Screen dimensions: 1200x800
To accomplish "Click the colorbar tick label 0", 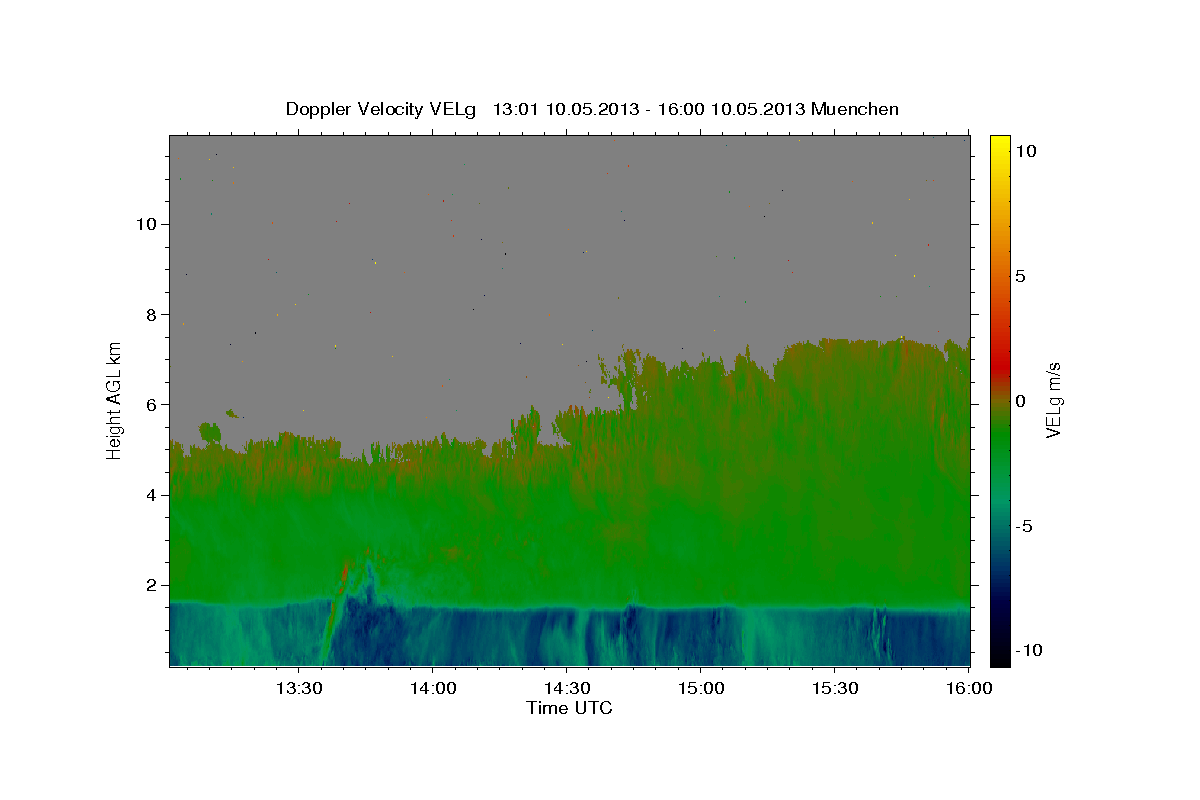I will (1020, 401).
